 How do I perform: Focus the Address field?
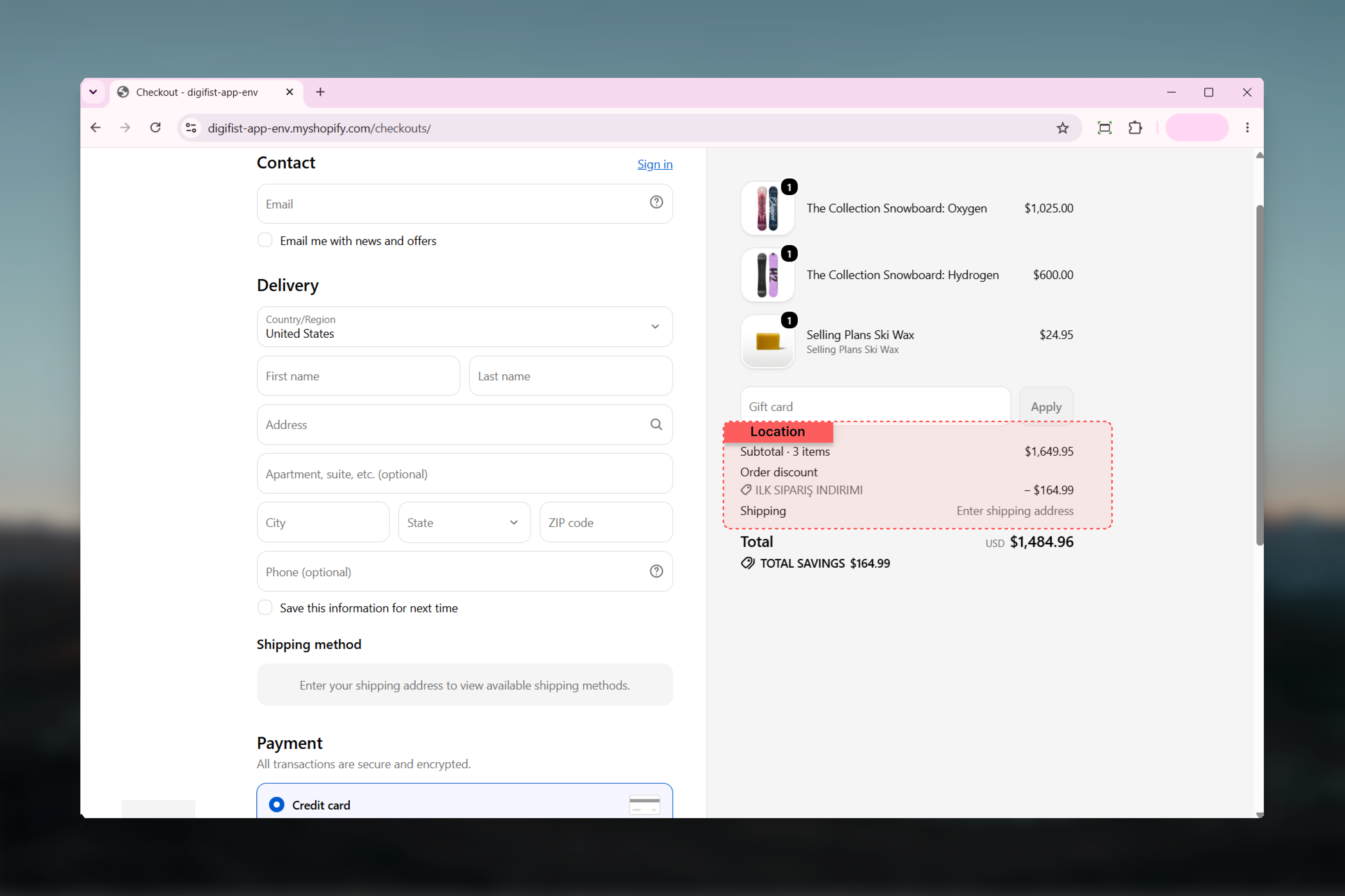pyautogui.click(x=465, y=425)
